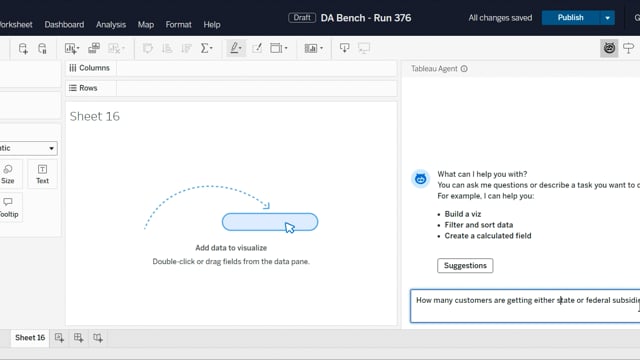
Task: Click in the Tableau Agent prompt box
Action: 525,306
